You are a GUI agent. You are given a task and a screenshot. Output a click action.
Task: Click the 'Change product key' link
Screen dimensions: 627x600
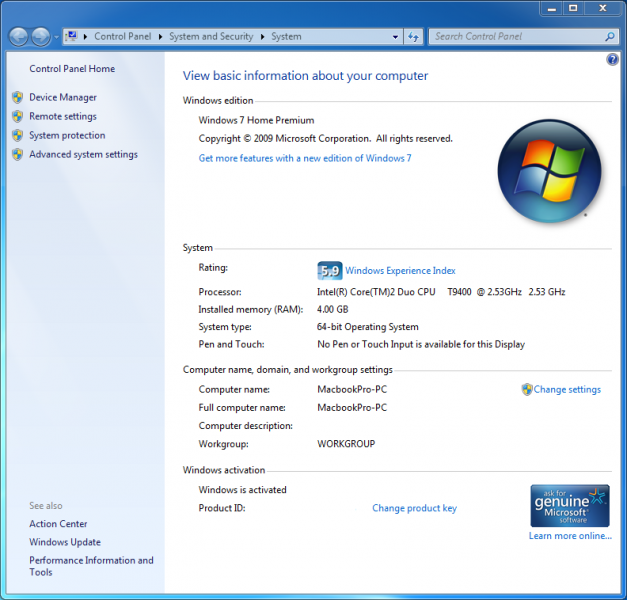(414, 508)
